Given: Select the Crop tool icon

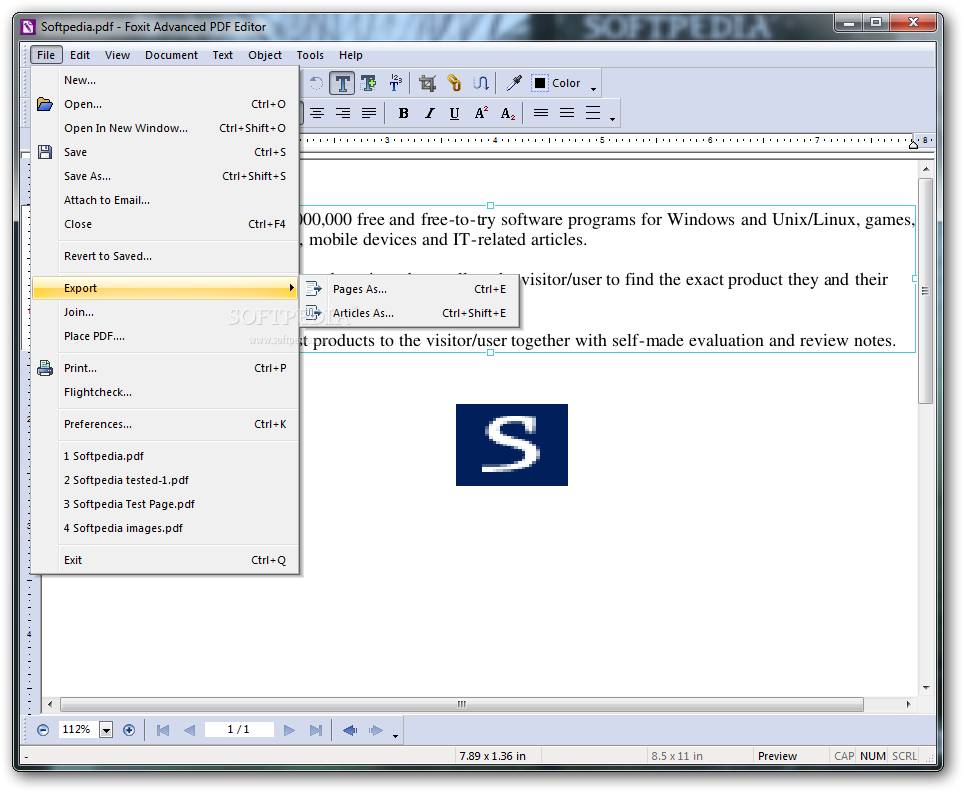Looking at the screenshot, I should pyautogui.click(x=427, y=83).
